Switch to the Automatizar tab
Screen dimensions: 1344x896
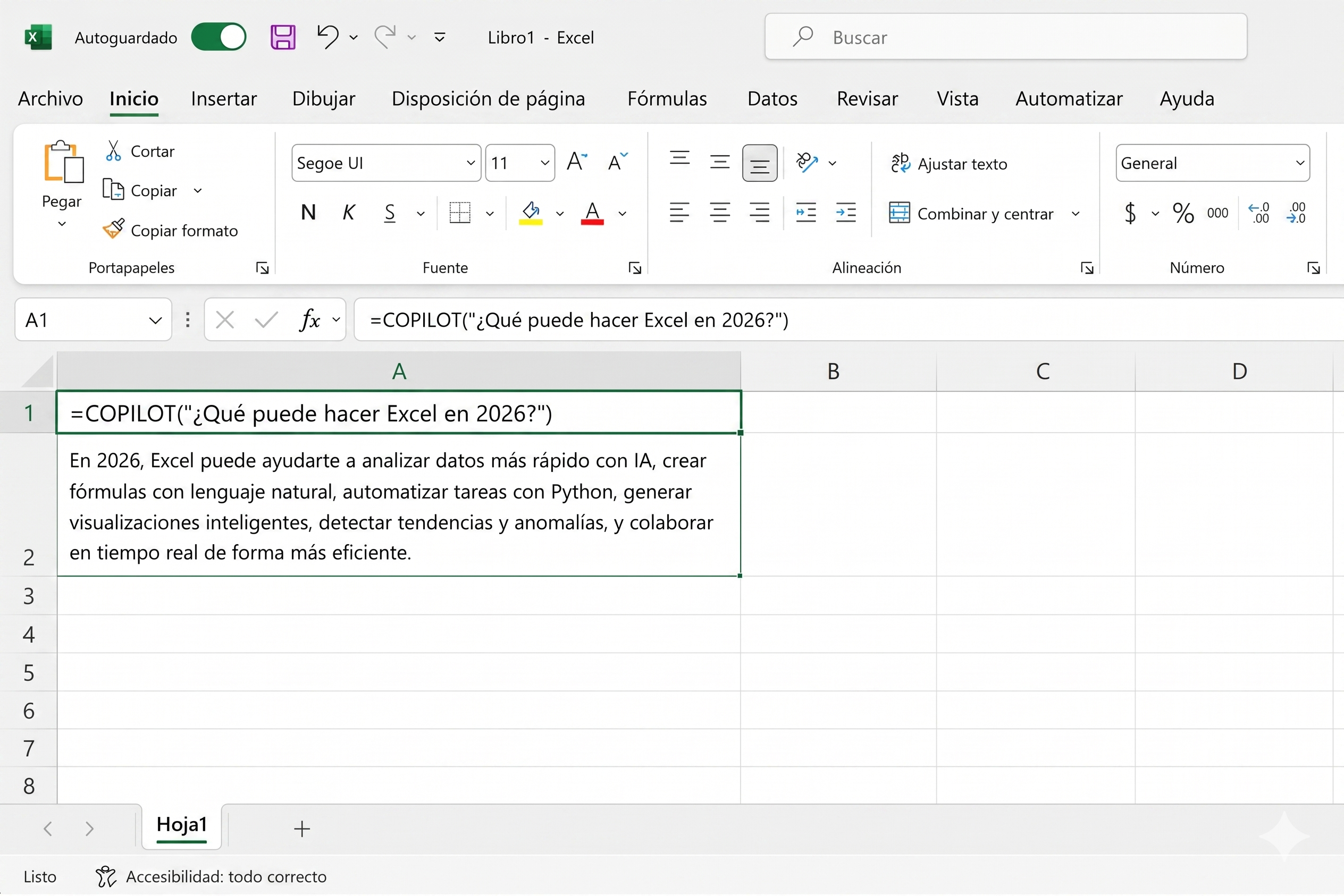tap(1069, 99)
